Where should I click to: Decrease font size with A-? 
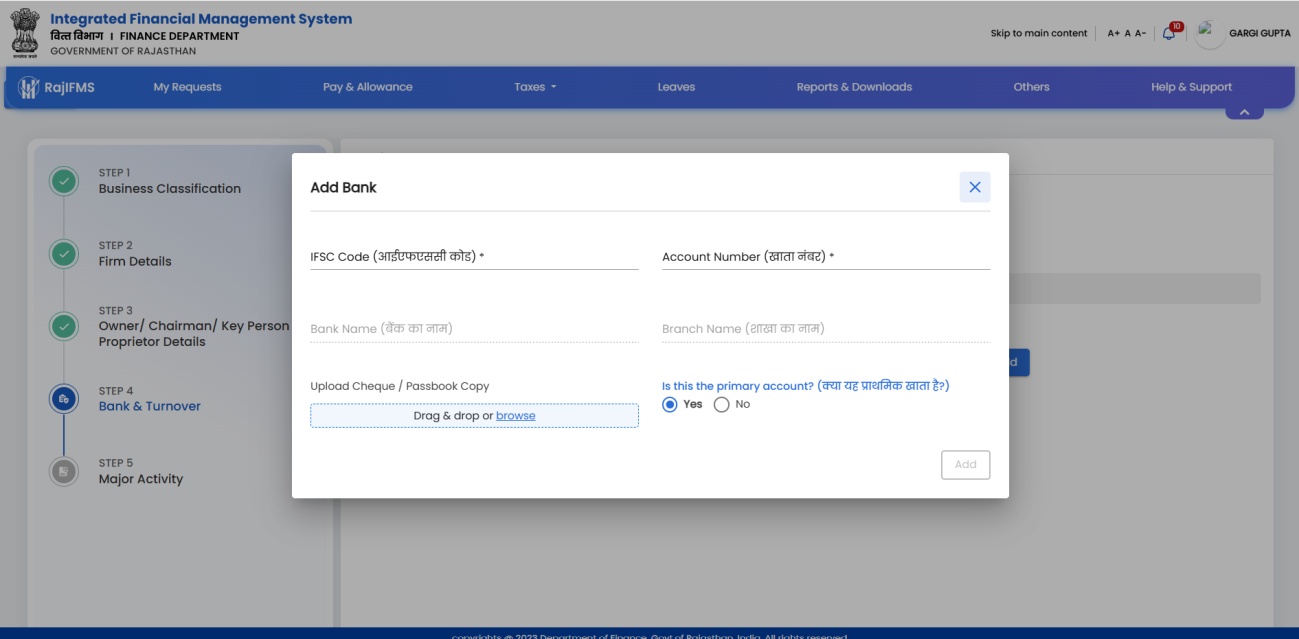(1140, 33)
